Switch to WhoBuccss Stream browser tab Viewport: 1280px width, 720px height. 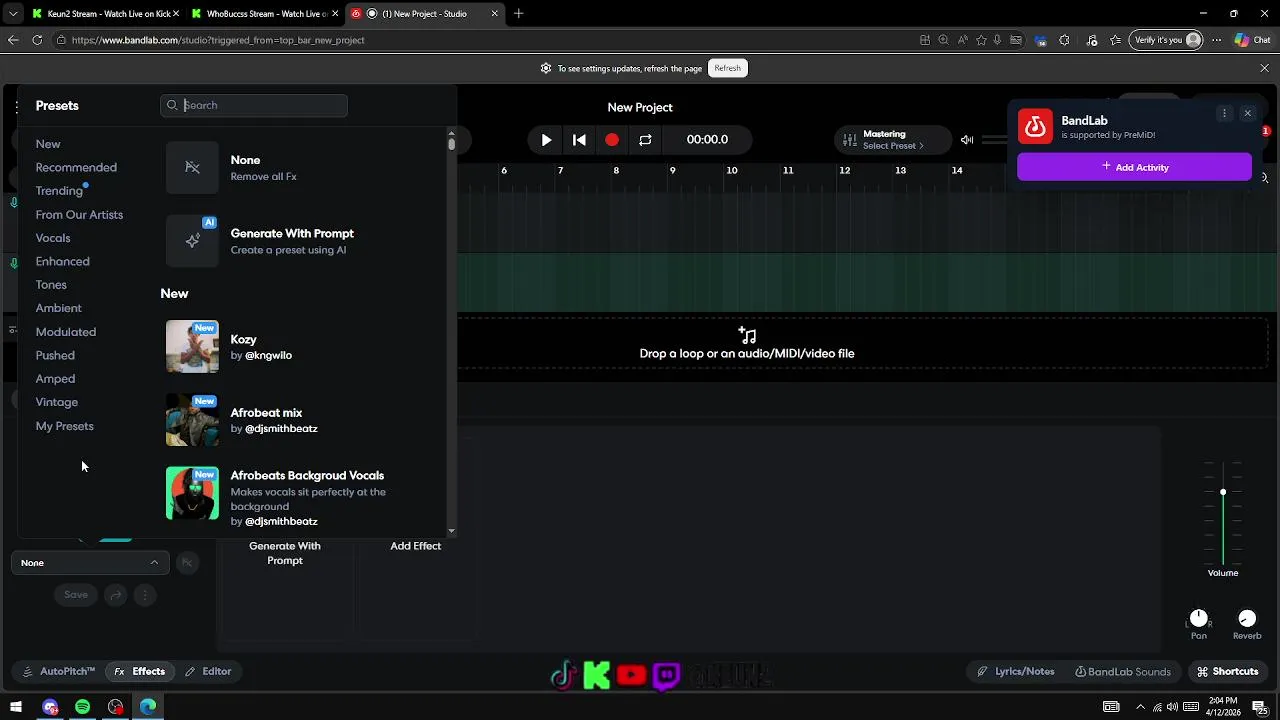(x=264, y=14)
